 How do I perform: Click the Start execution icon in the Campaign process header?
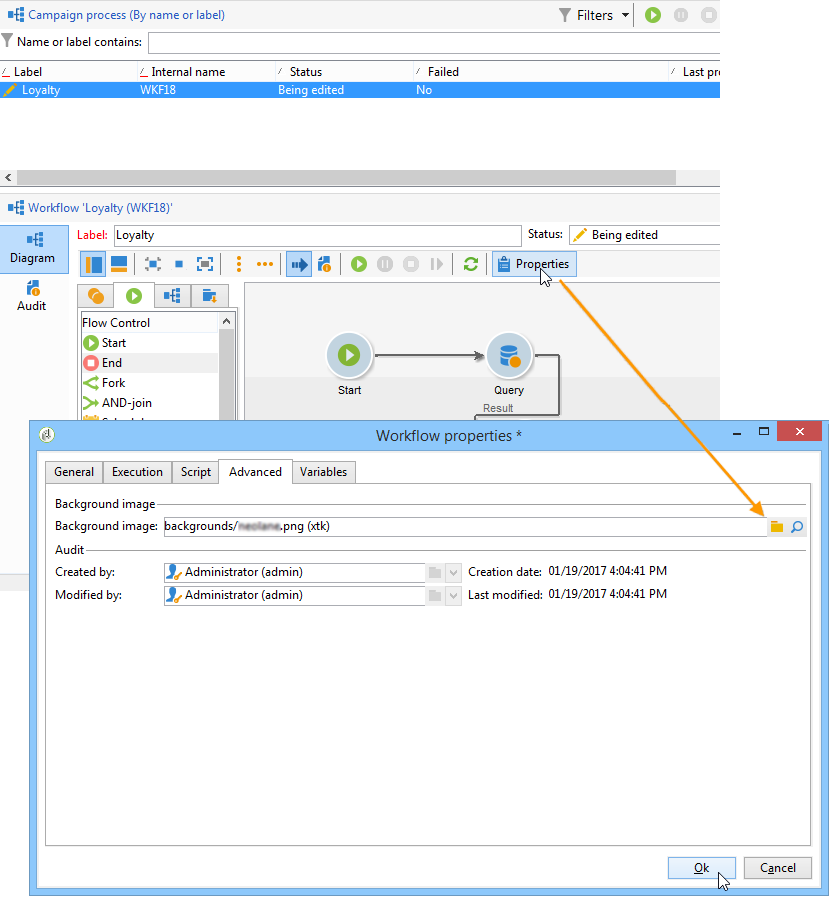click(652, 15)
